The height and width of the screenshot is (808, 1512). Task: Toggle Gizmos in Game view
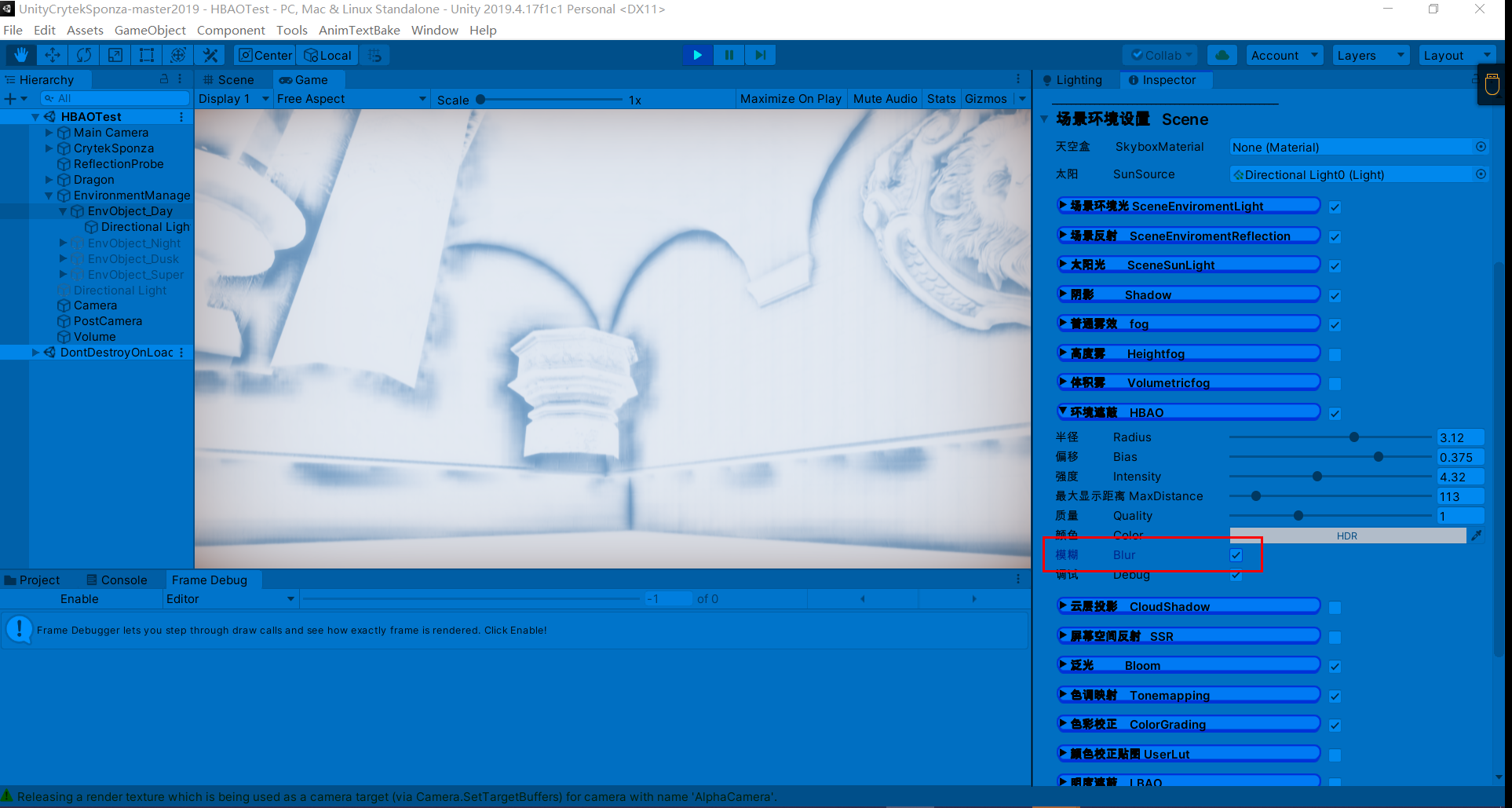click(x=986, y=99)
